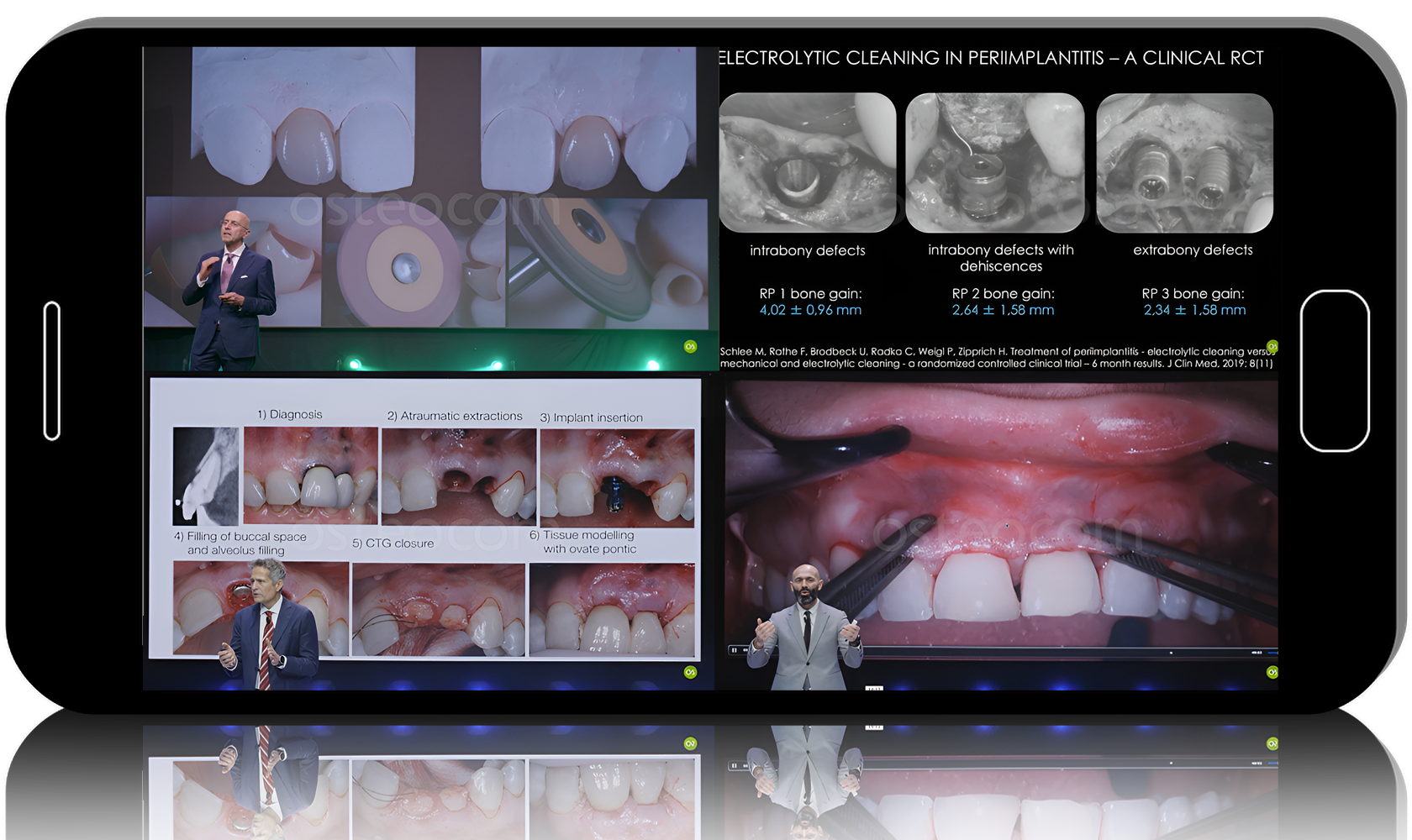
Task: Pause the gum surgery video playback
Action: pyautogui.click(x=734, y=650)
